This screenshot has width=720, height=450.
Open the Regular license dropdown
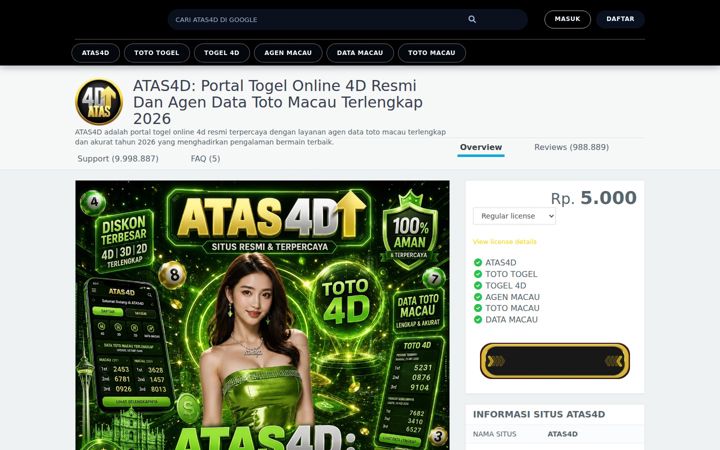click(514, 216)
